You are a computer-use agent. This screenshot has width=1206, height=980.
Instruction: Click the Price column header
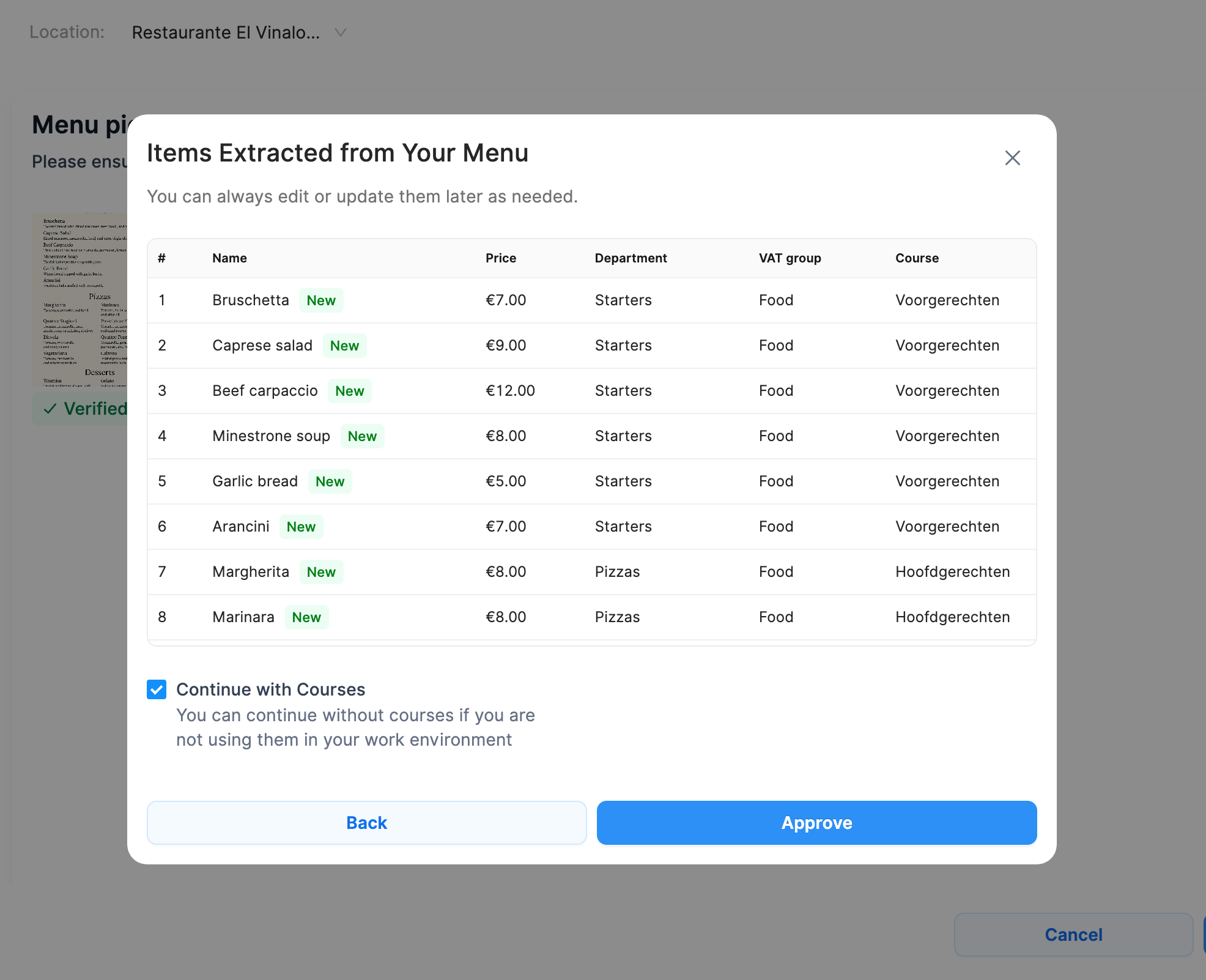(x=500, y=258)
